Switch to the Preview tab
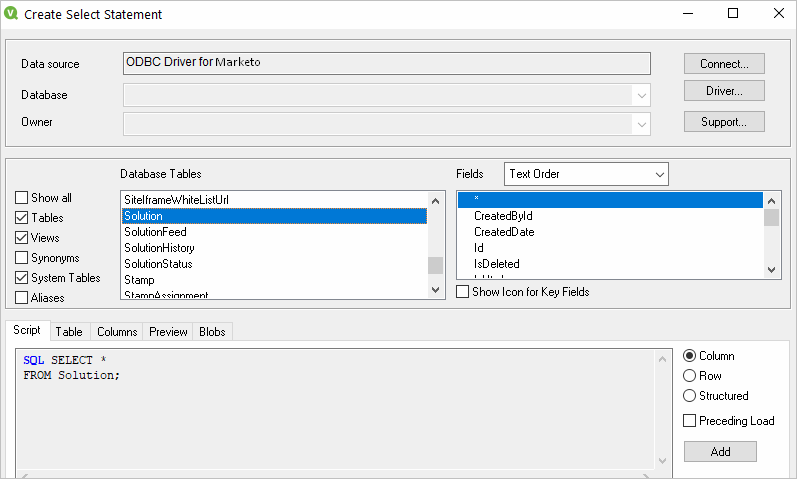 click(168, 332)
